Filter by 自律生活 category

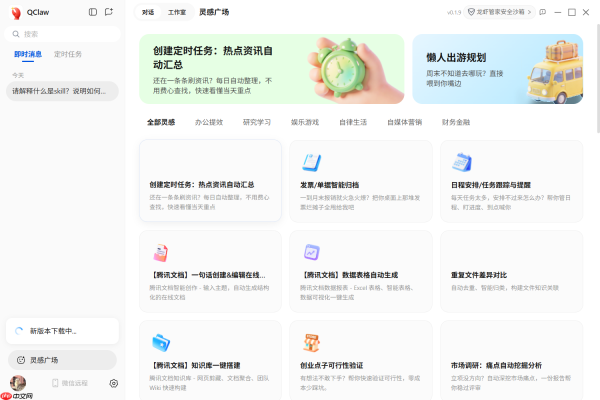click(353, 122)
